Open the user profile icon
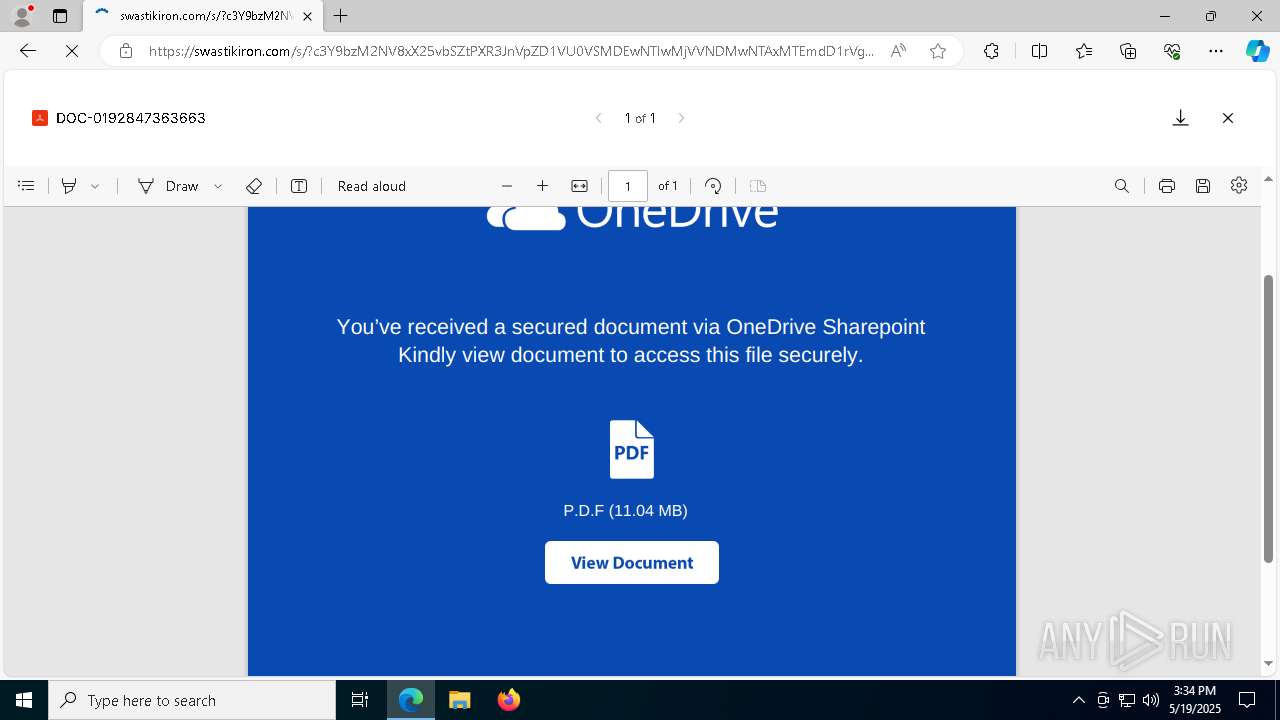 tap(22, 16)
